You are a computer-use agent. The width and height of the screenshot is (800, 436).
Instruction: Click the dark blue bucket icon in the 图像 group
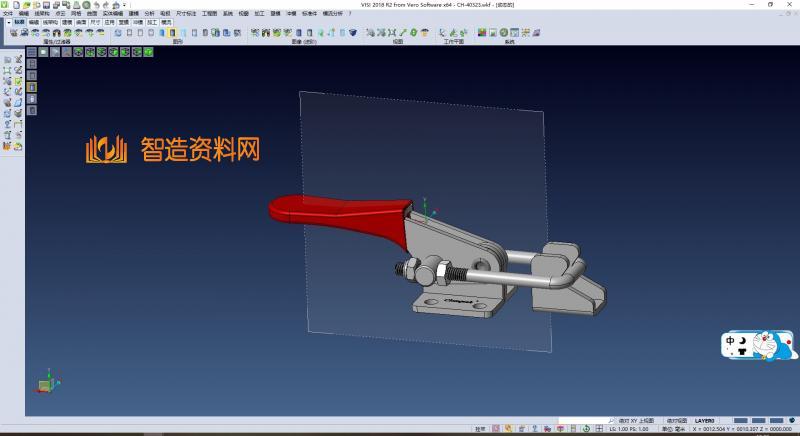353,33
